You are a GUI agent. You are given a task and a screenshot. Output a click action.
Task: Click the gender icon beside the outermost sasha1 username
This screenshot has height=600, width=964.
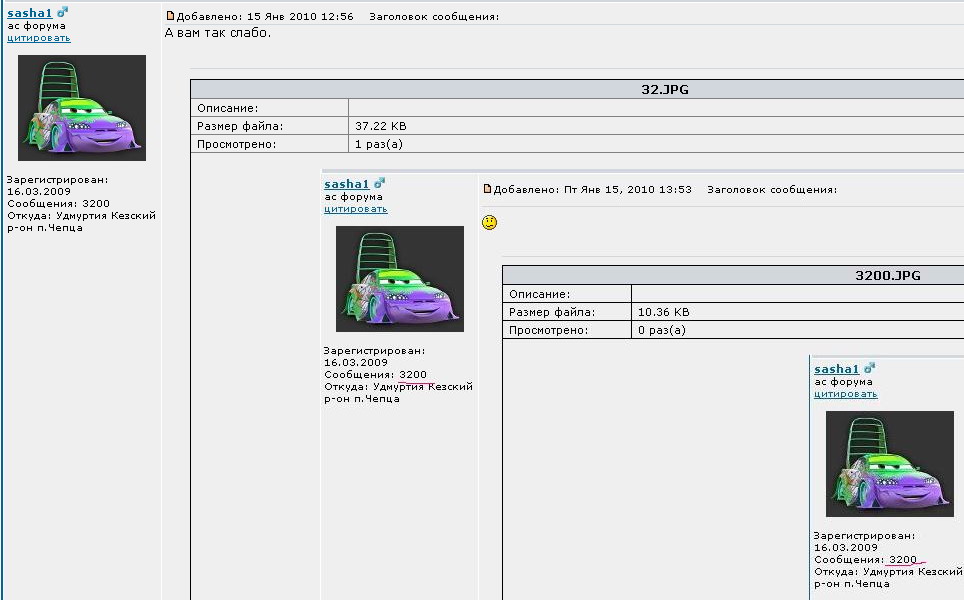pos(63,13)
